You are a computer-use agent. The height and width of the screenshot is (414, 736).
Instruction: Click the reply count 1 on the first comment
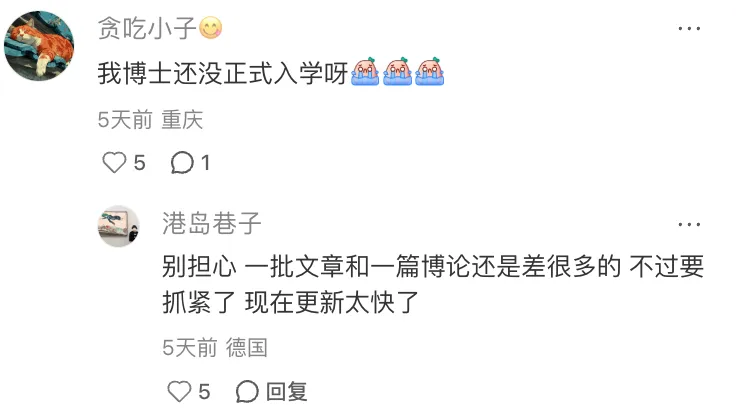click(x=205, y=163)
